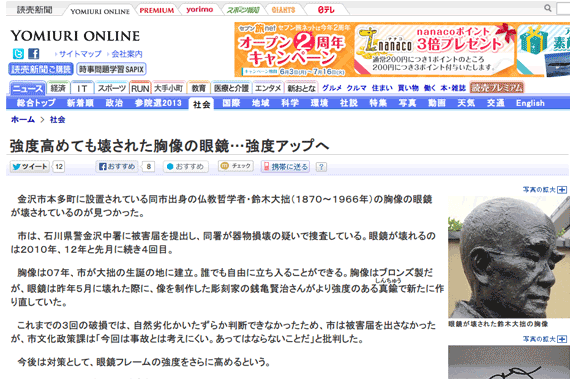The width and height of the screenshot is (570, 379).
Task: Click the plus icon beside lower 写真の拡大
Action: [562, 339]
